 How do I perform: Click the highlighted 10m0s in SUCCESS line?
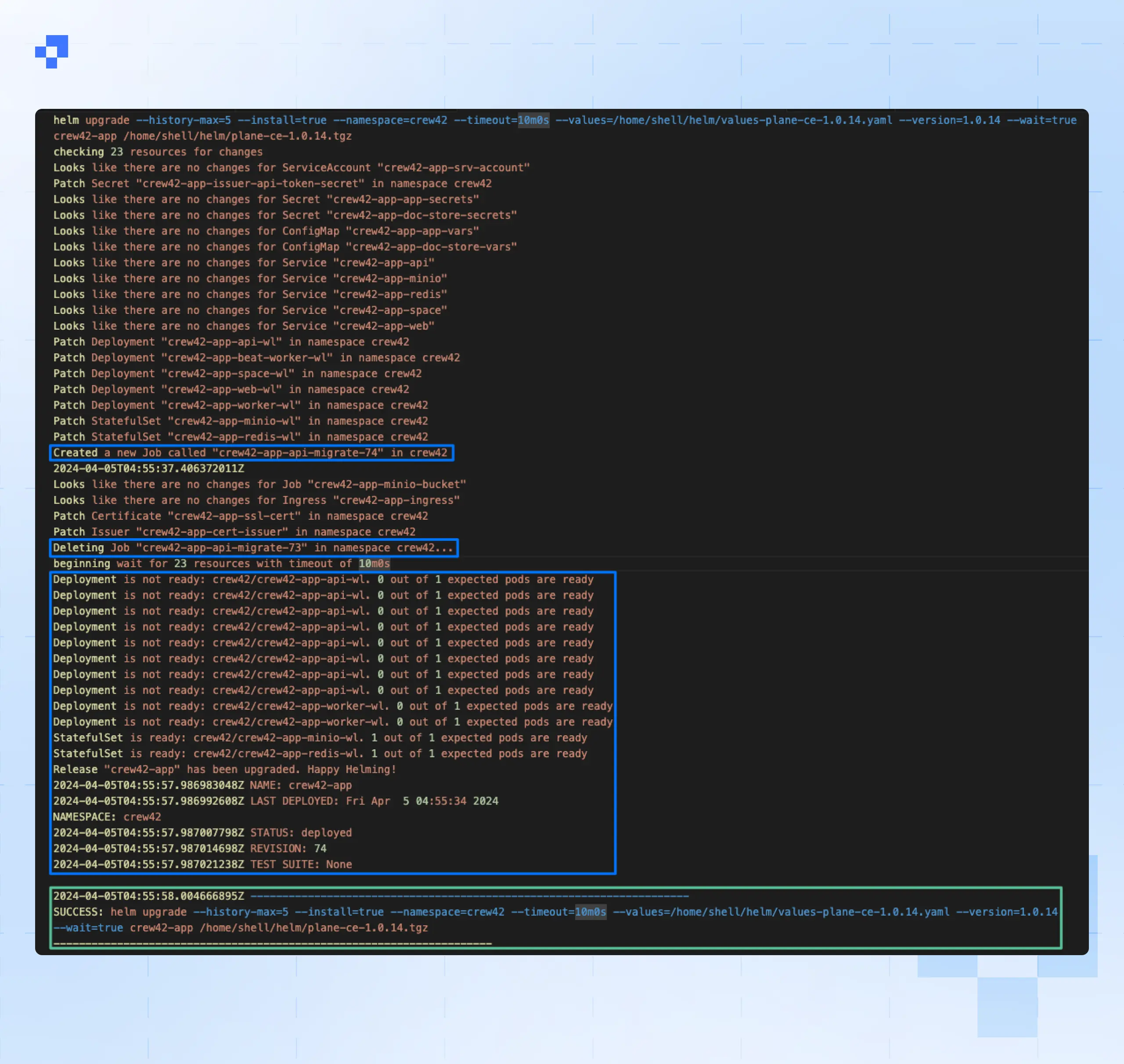[x=590, y=912]
